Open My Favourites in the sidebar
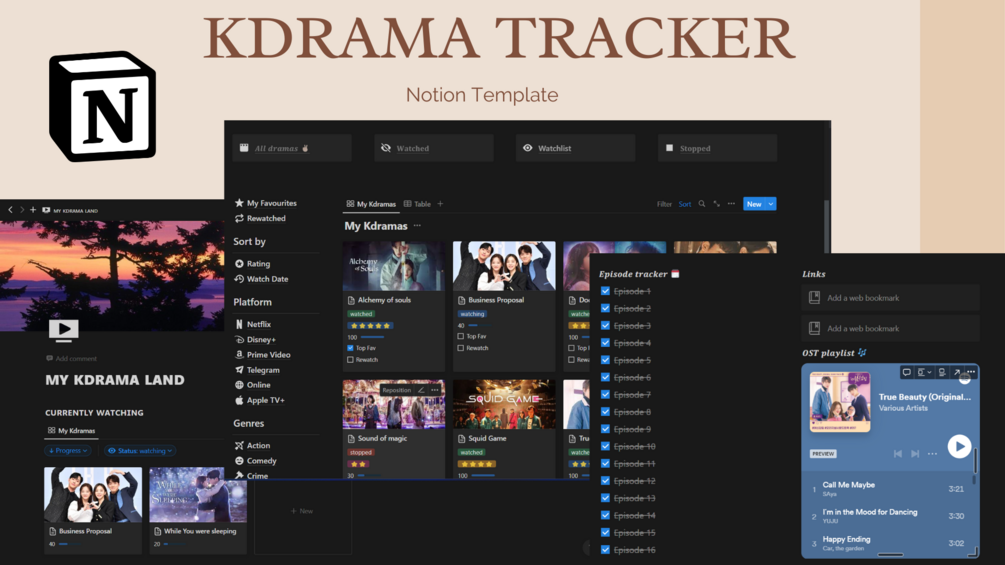The width and height of the screenshot is (1005, 565). [271, 203]
